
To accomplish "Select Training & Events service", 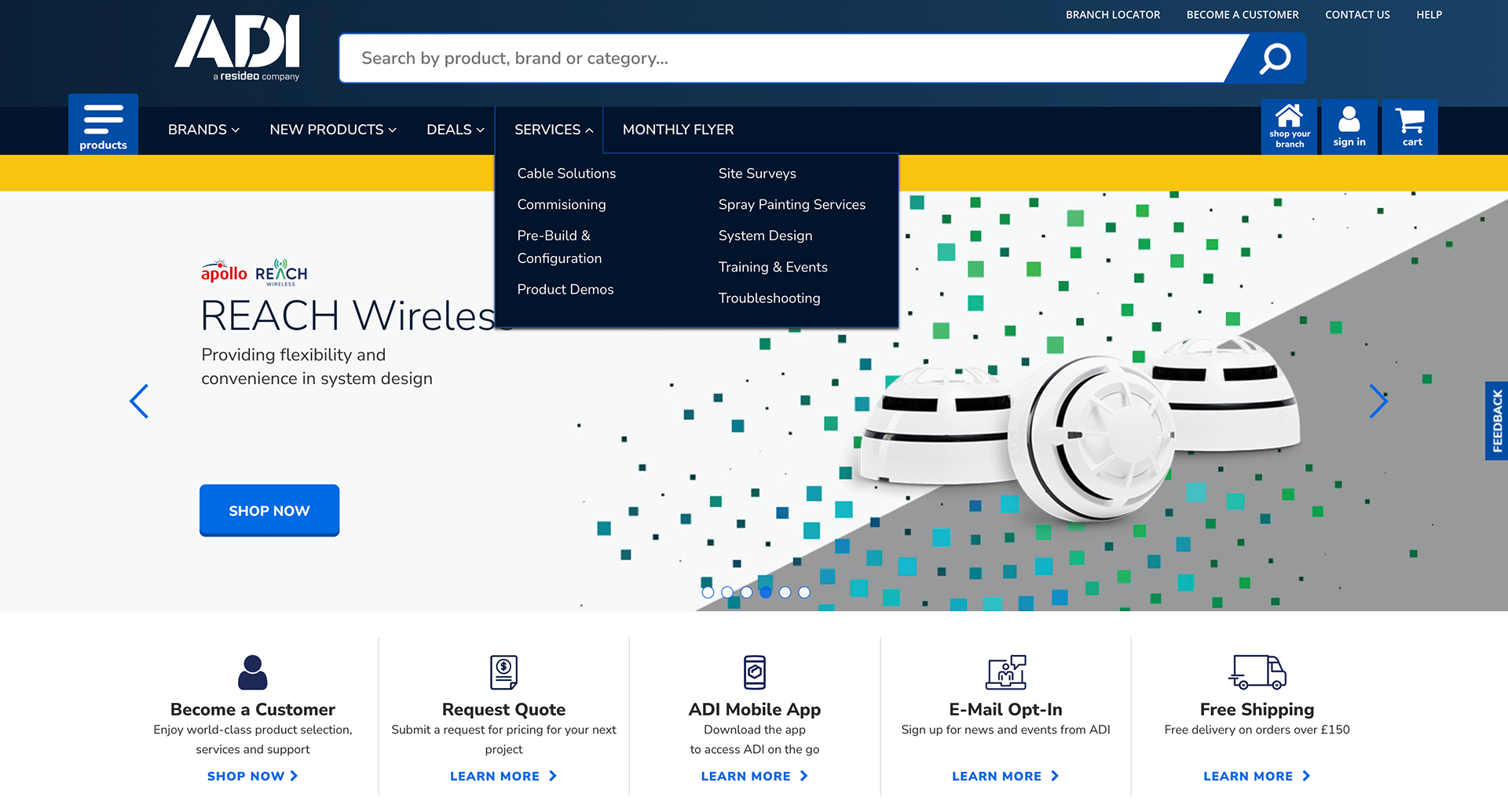I will 773,267.
